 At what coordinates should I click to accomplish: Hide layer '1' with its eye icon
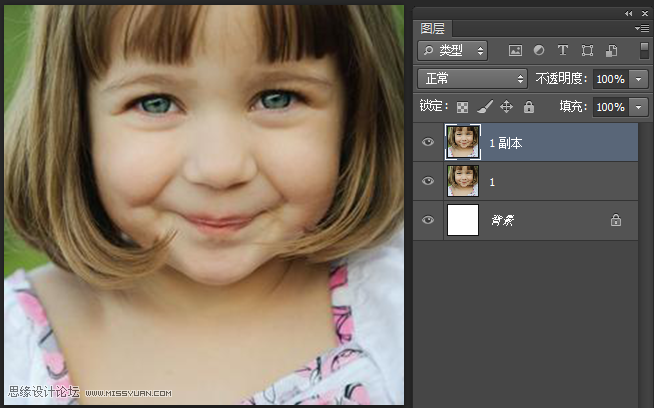(x=428, y=181)
